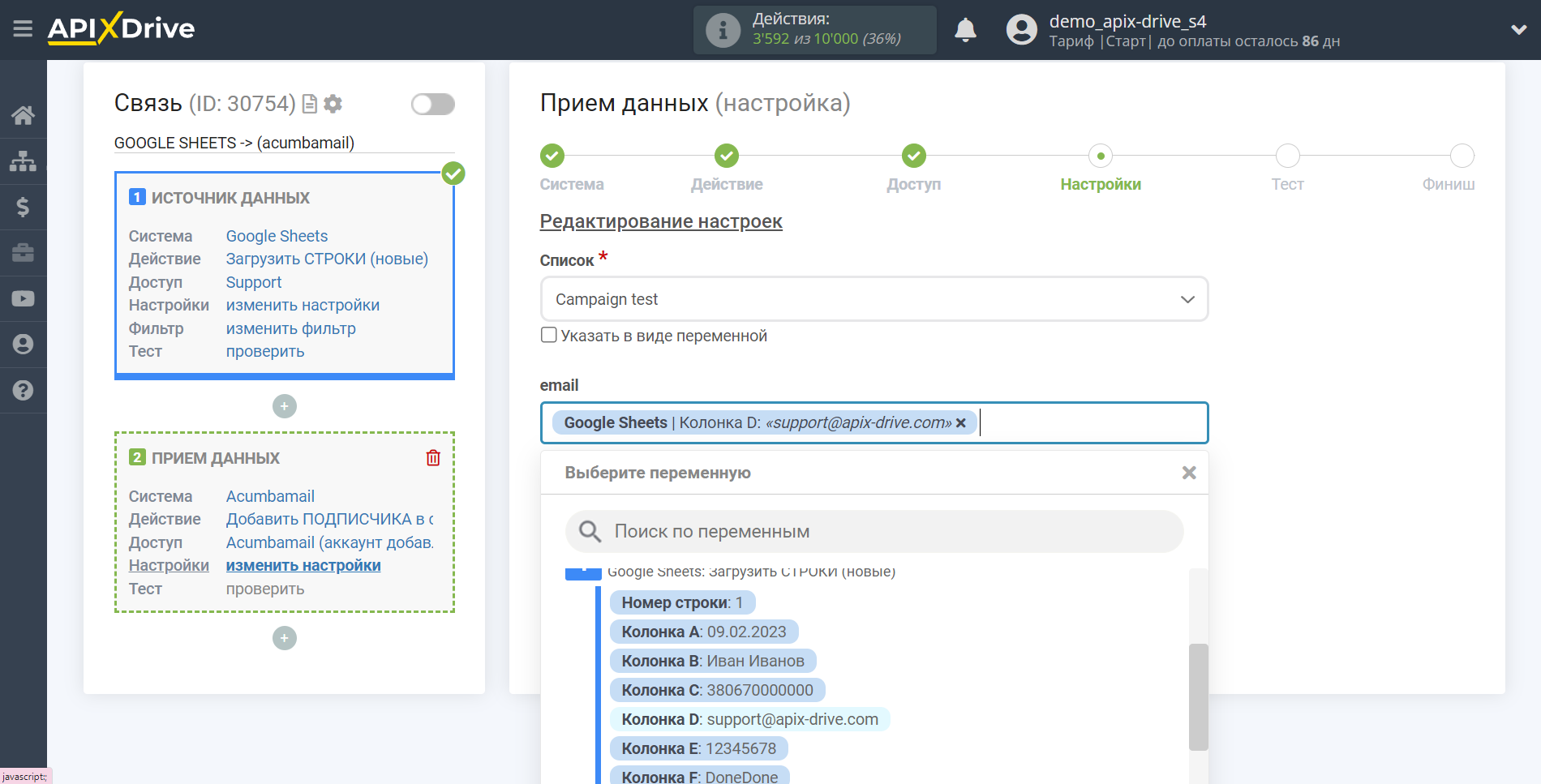Select variable Колонка E: 12345678

tap(698, 748)
